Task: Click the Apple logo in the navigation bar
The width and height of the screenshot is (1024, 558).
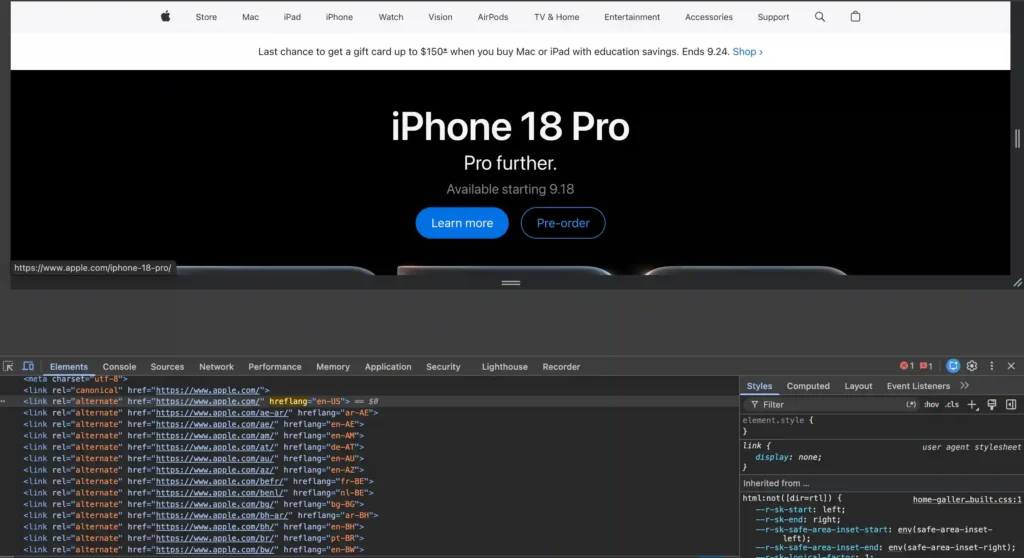Action: (x=166, y=16)
